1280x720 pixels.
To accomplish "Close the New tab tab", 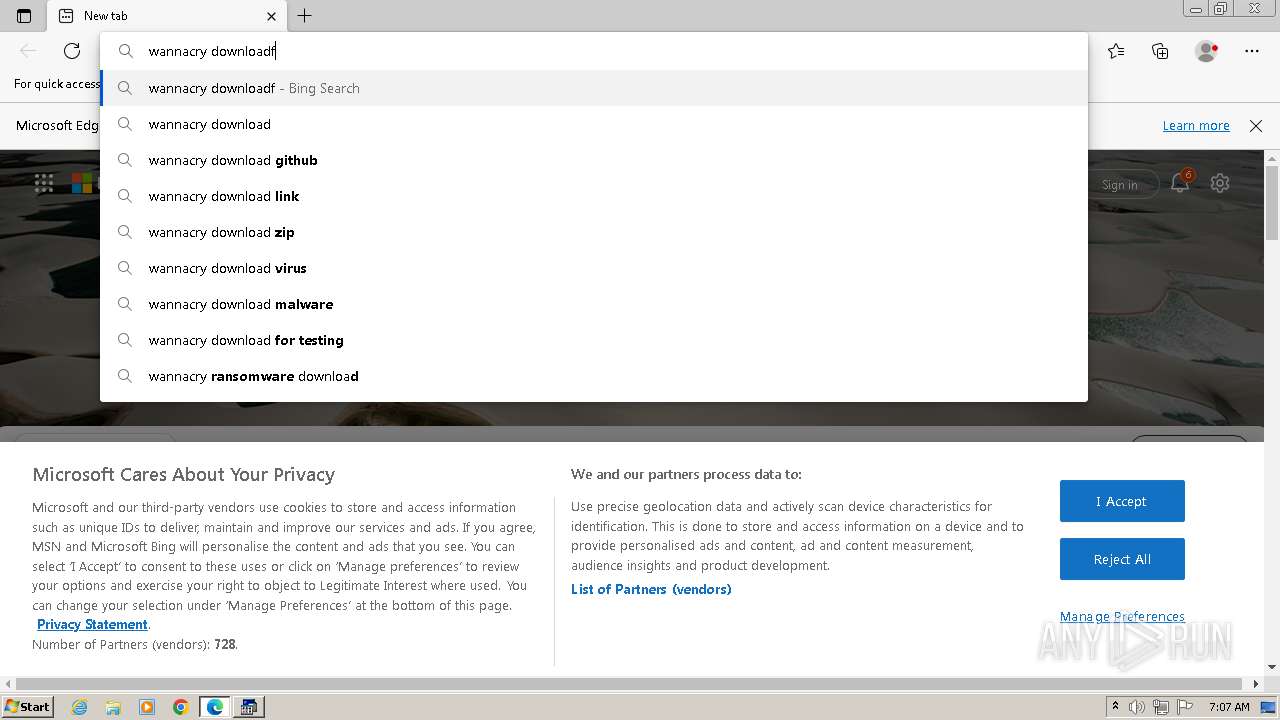I will click(271, 16).
